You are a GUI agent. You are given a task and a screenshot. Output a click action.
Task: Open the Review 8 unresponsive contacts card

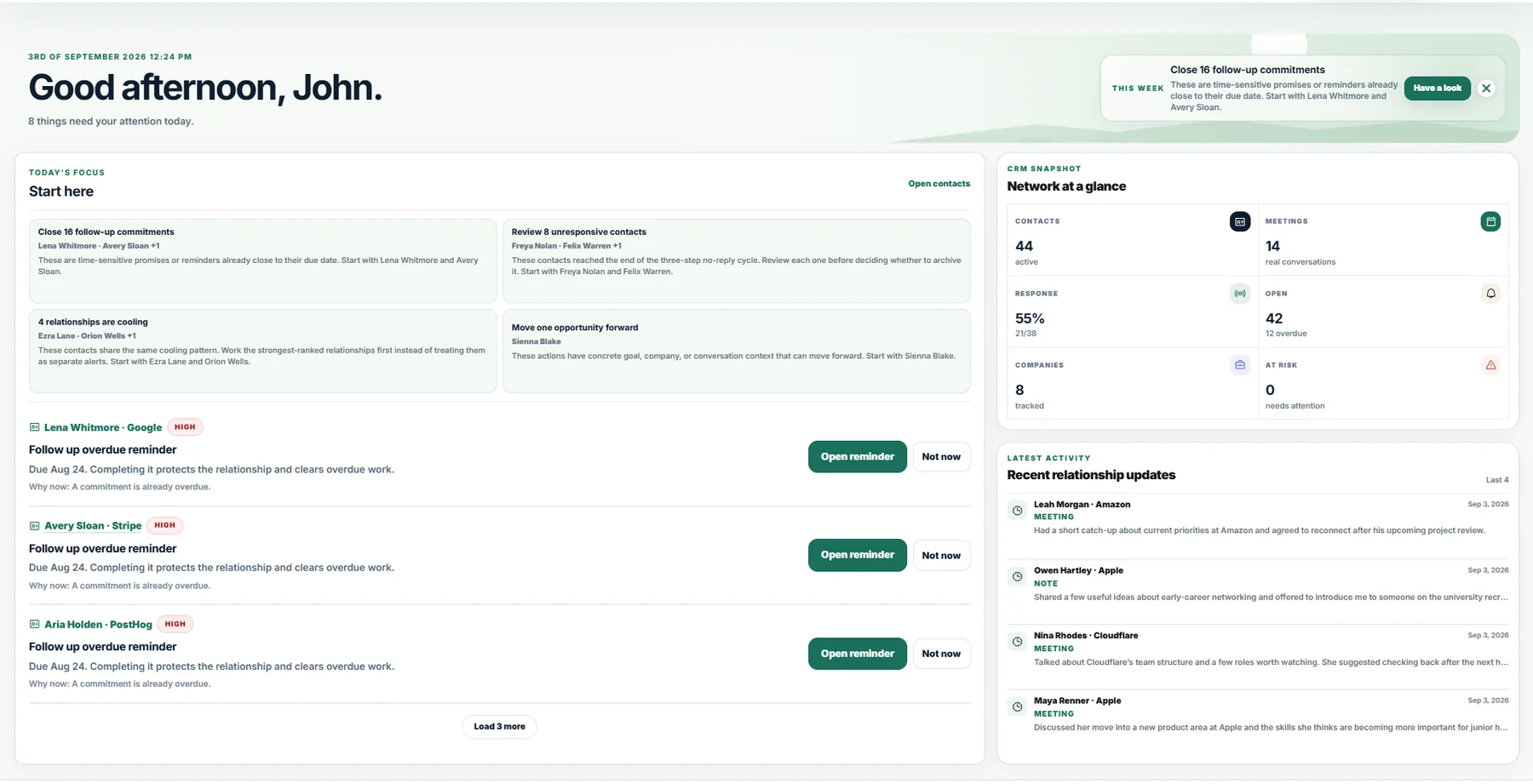[x=736, y=260]
